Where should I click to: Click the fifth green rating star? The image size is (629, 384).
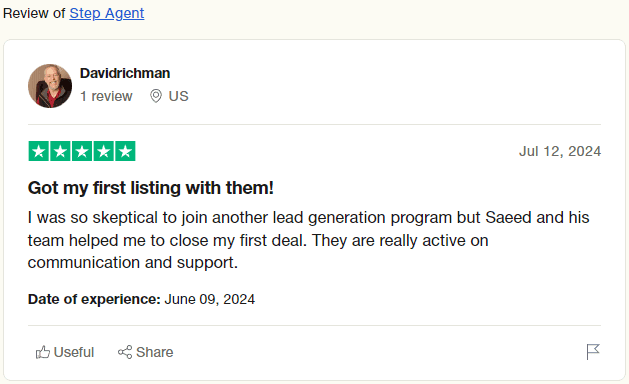tap(126, 151)
